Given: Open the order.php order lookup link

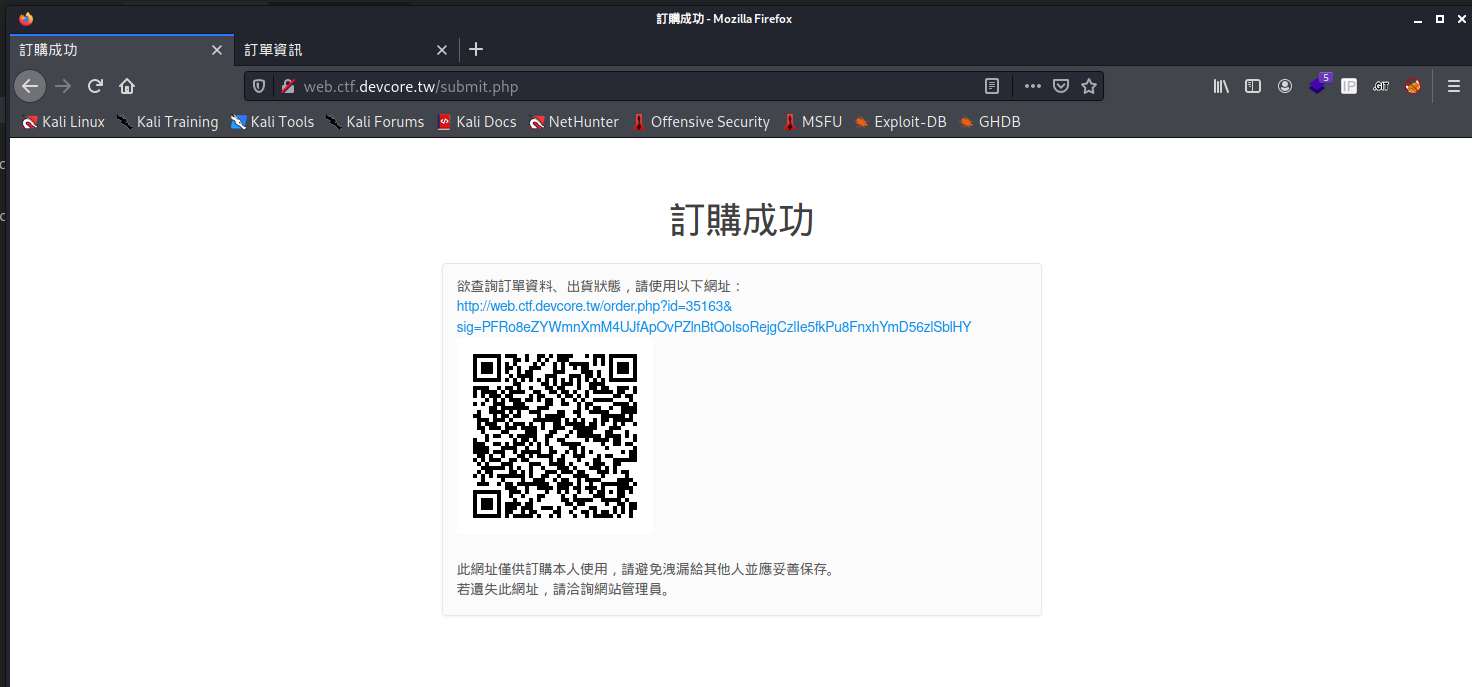Looking at the screenshot, I should point(713,317).
